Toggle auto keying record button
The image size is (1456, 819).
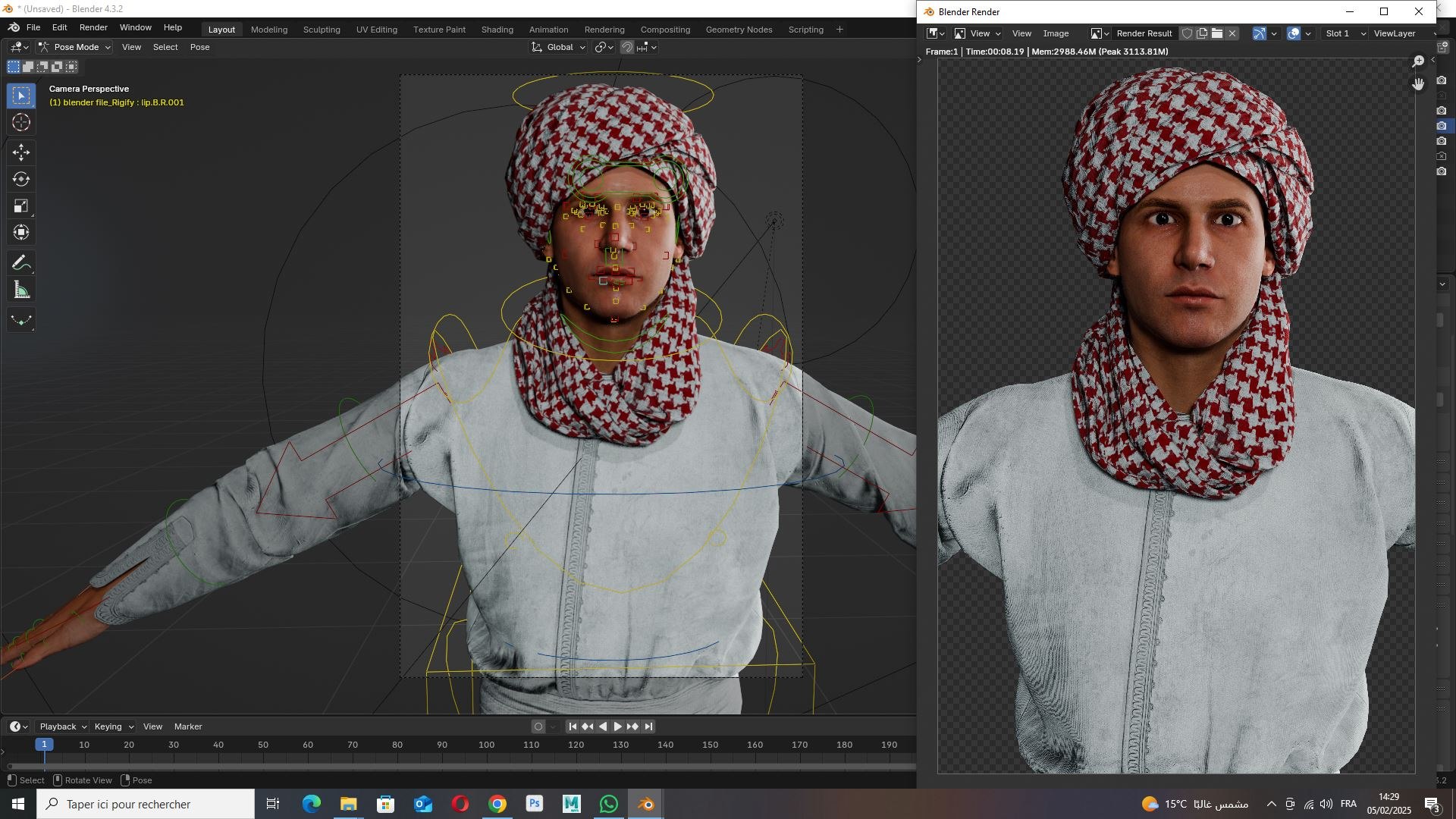click(538, 726)
